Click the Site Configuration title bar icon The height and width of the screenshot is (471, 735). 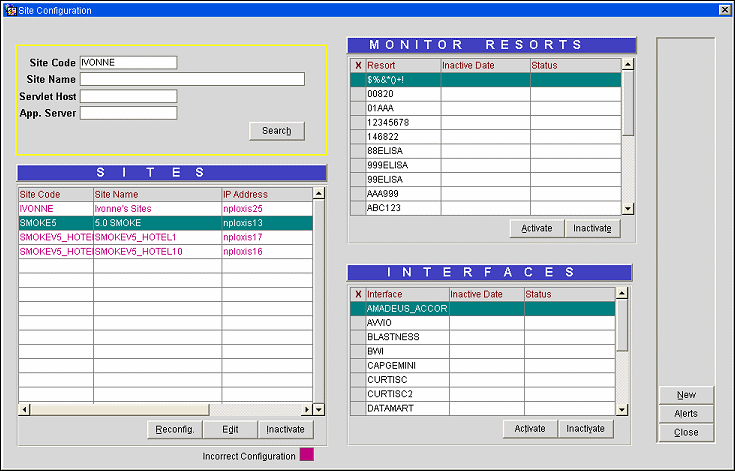(10, 10)
